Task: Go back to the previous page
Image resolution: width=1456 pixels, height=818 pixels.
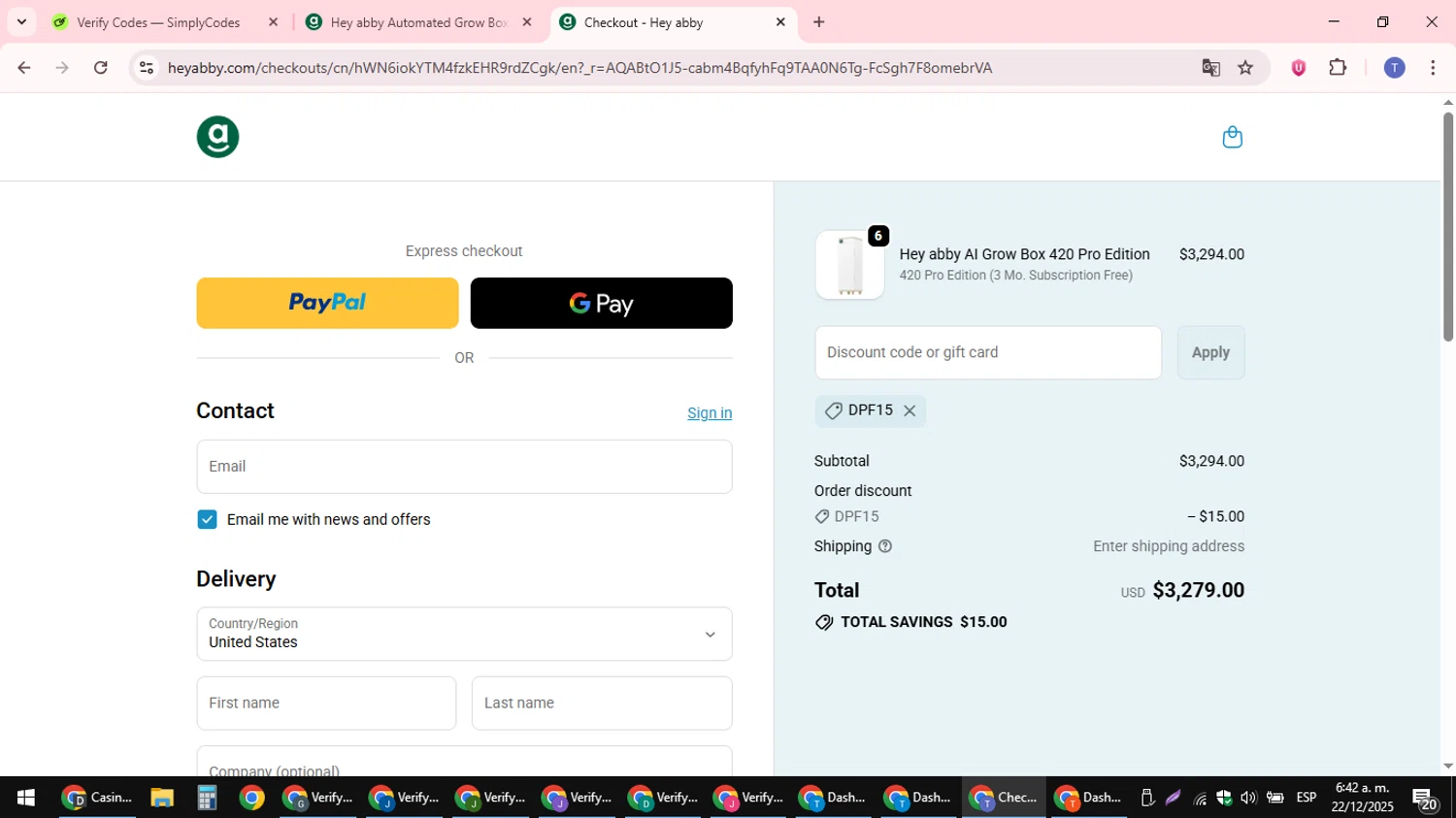Action: coord(24,68)
